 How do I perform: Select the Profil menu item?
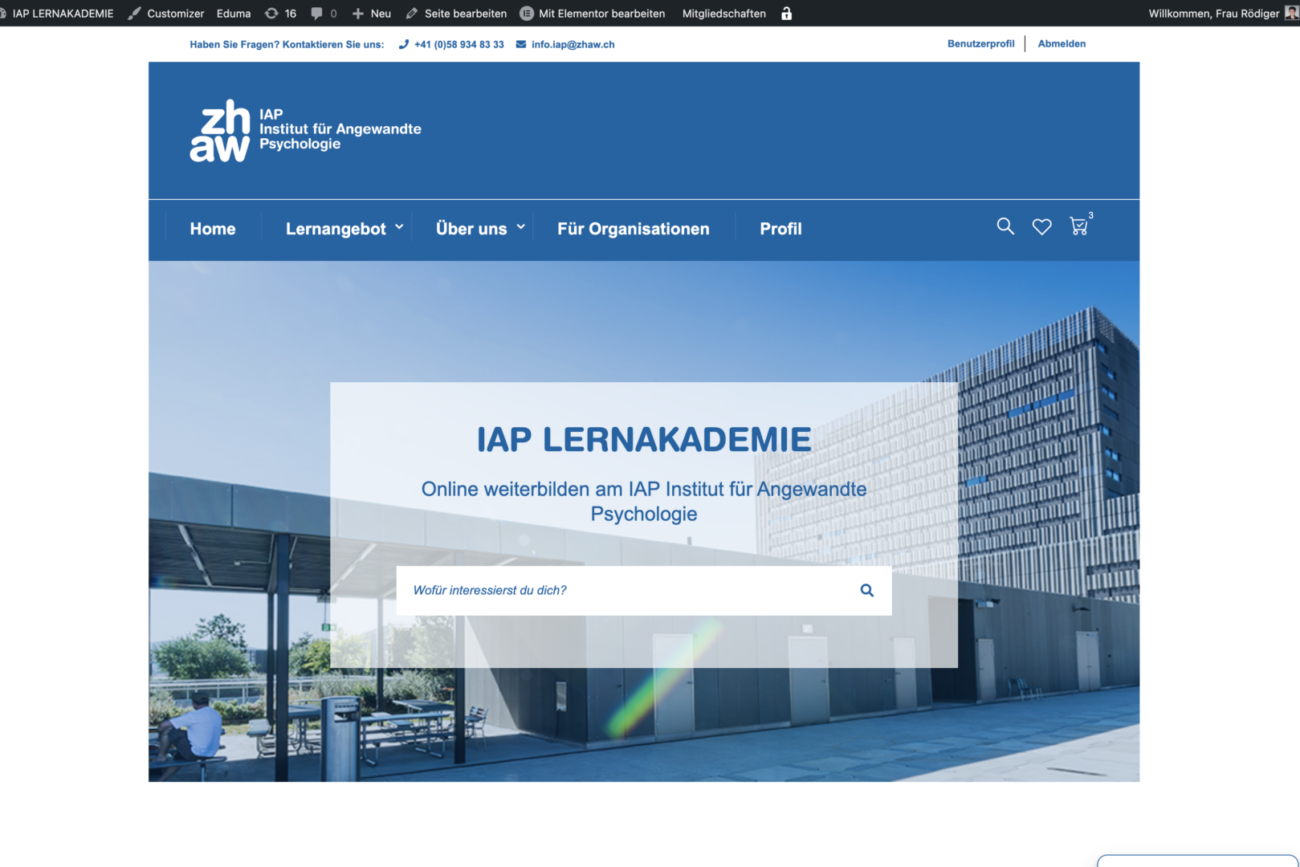tap(780, 229)
